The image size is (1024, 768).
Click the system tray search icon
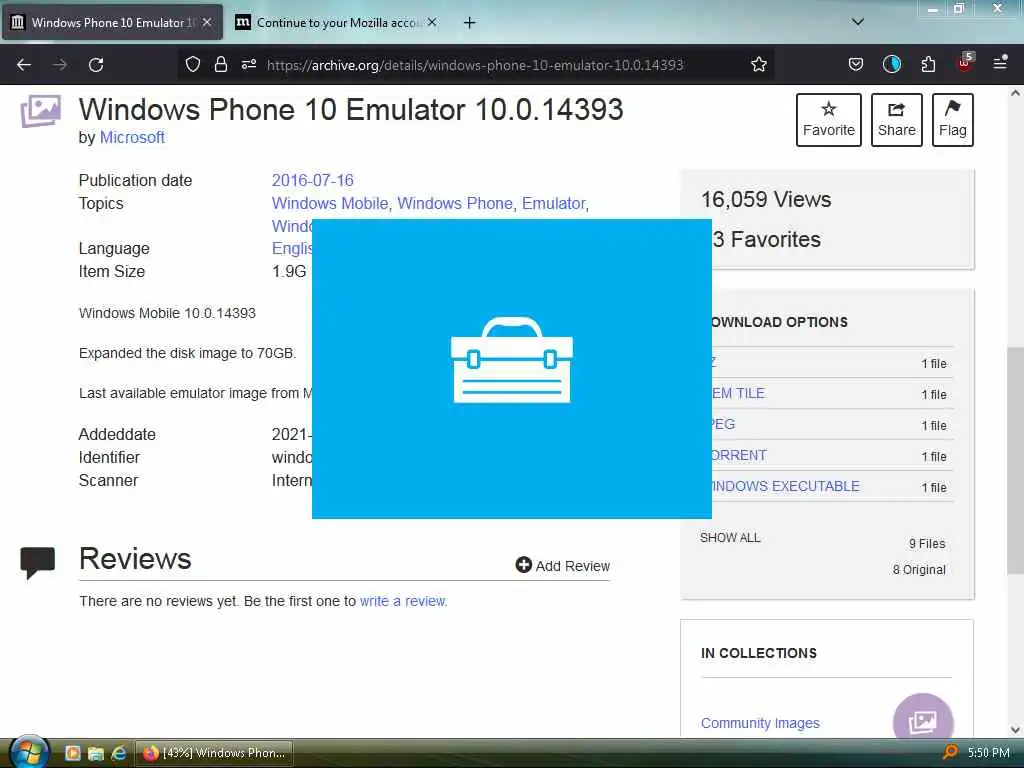[950, 752]
